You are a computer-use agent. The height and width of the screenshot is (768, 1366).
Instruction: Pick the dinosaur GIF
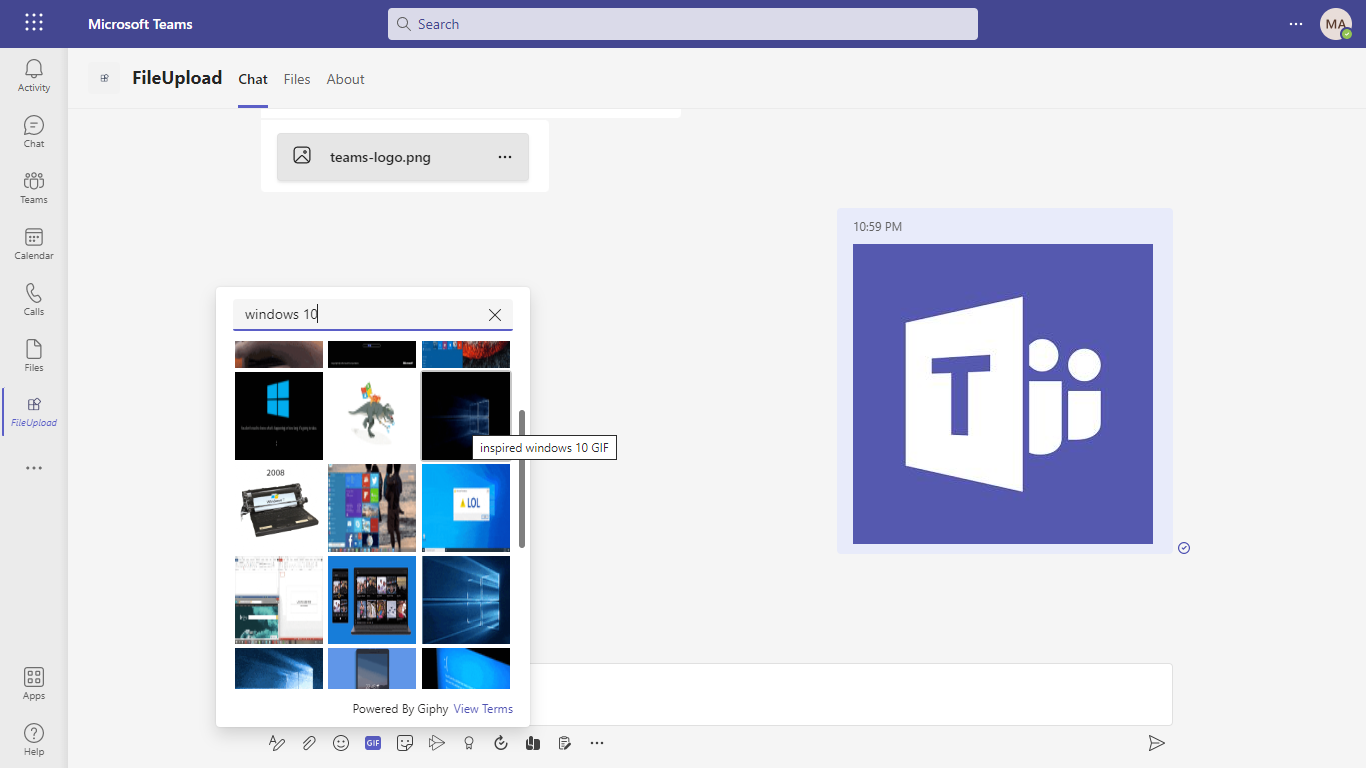pos(372,416)
